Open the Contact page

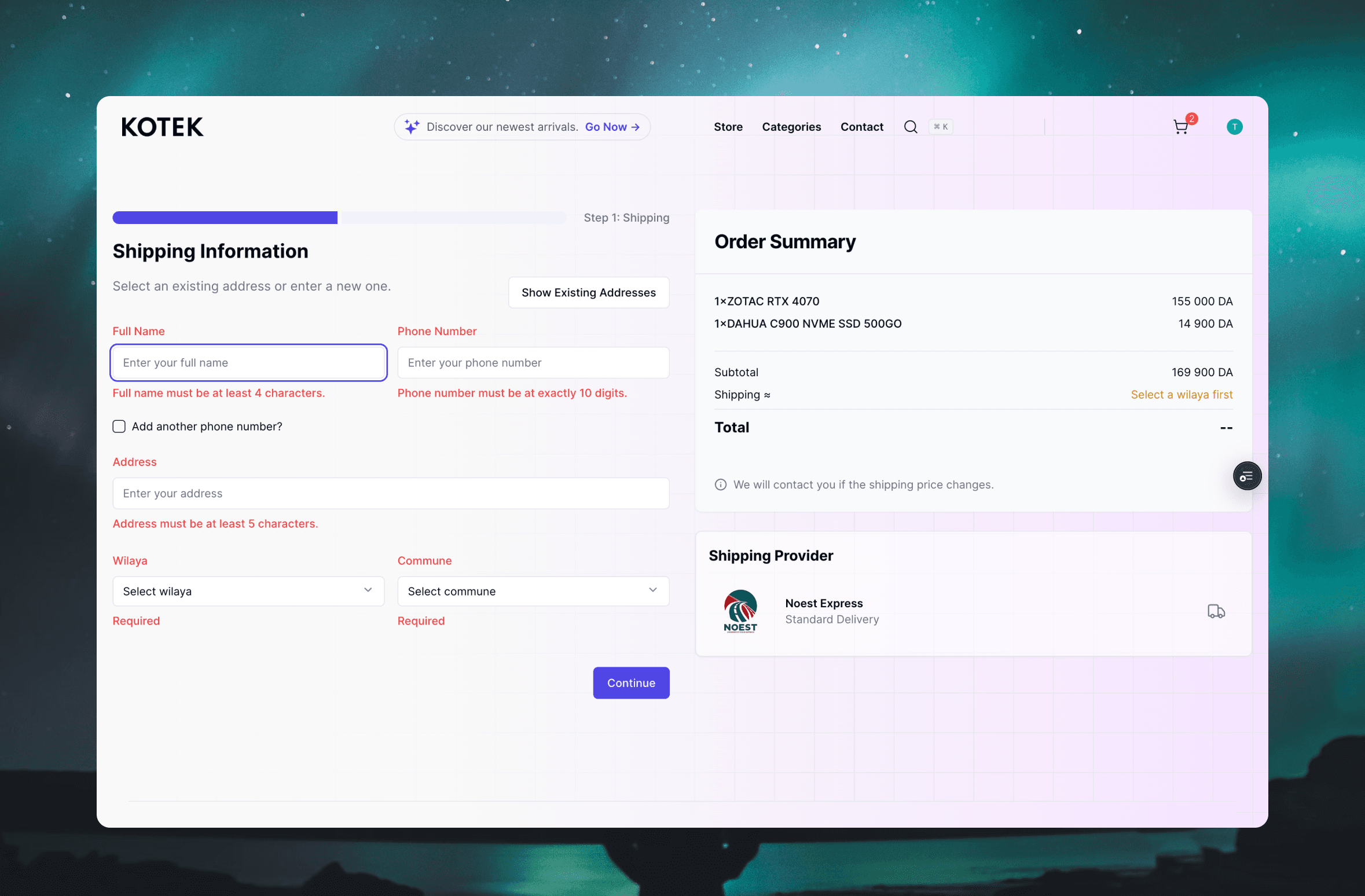tap(861, 127)
